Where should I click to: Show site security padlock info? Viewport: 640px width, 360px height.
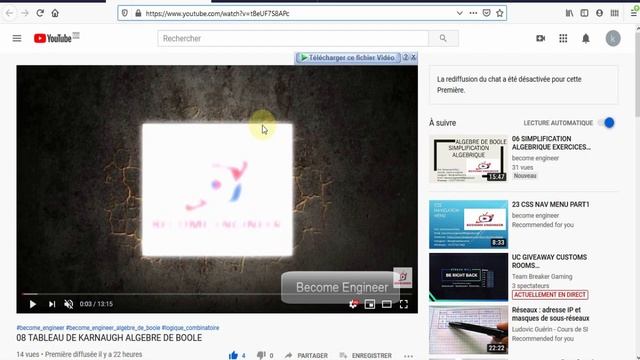pos(138,13)
